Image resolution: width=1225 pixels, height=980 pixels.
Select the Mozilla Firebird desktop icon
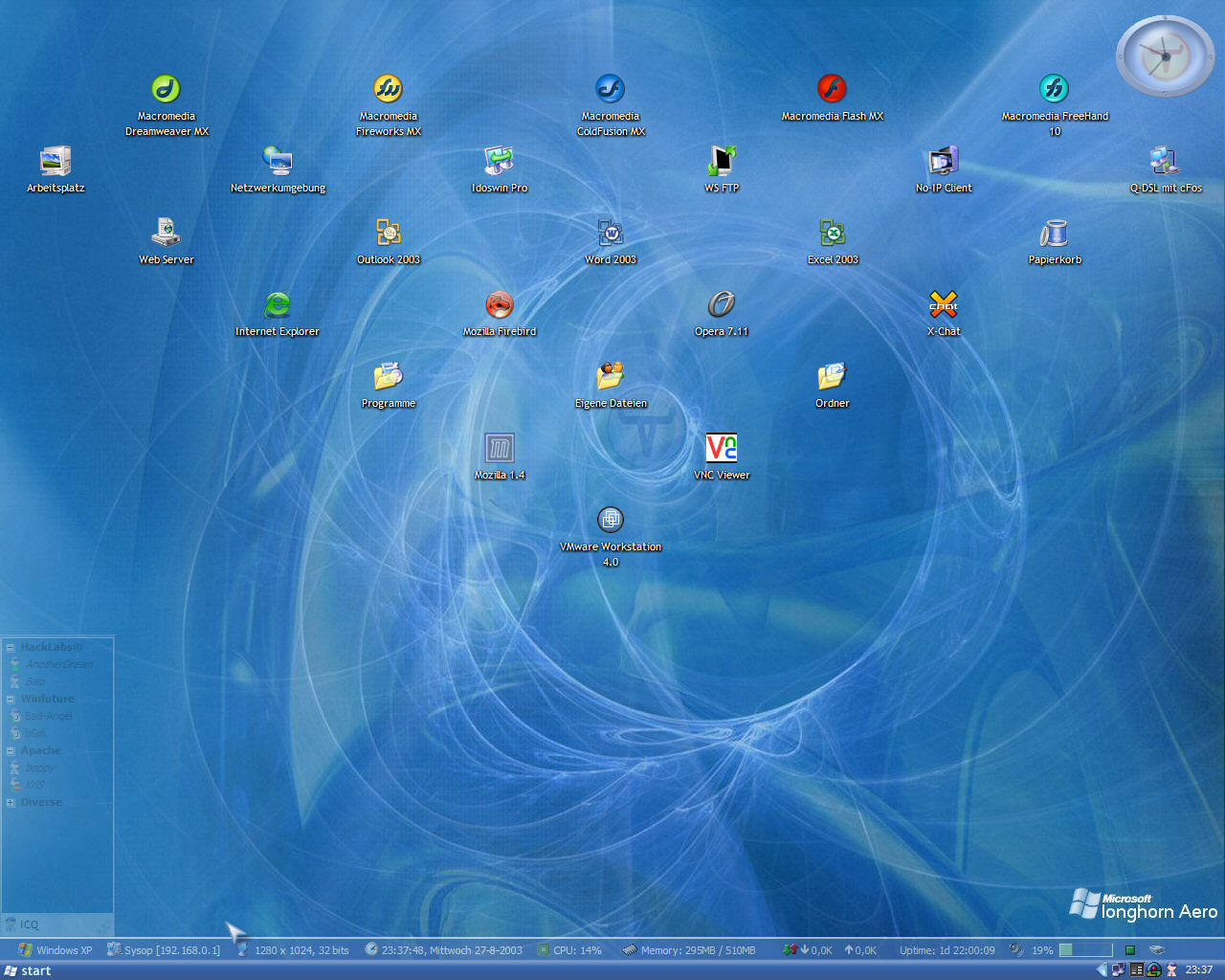pyautogui.click(x=499, y=305)
